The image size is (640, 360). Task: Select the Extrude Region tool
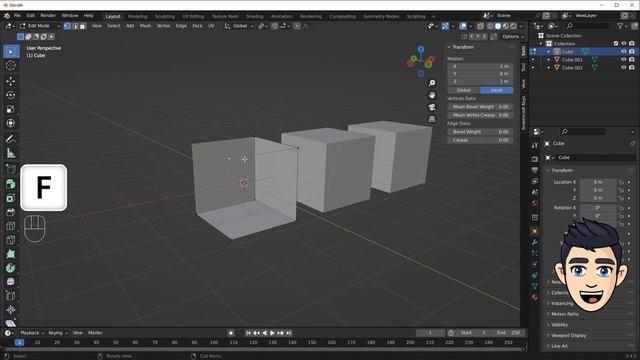coord(11,184)
